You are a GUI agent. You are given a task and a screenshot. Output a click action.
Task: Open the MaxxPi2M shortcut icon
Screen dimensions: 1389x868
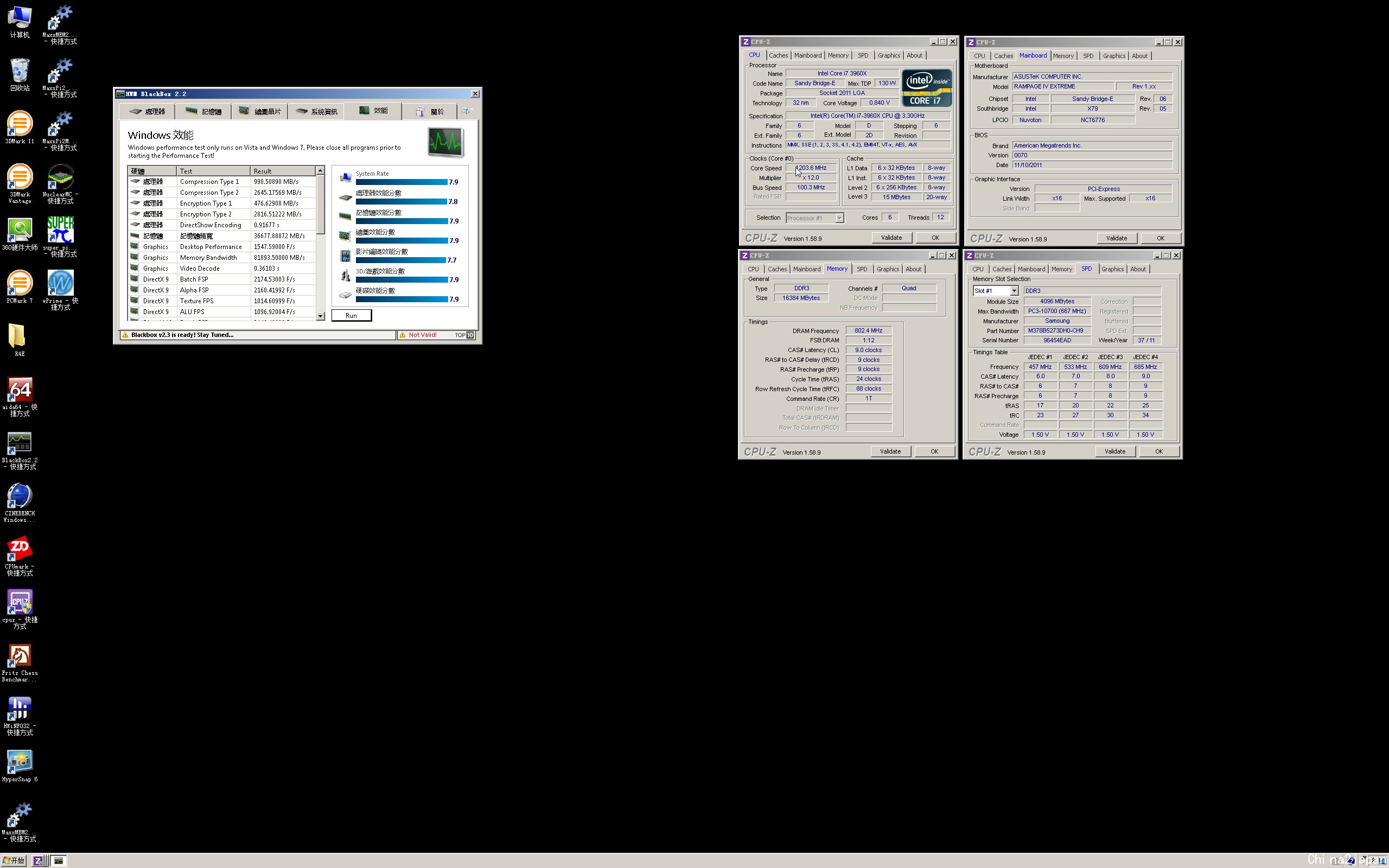pyautogui.click(x=61, y=131)
